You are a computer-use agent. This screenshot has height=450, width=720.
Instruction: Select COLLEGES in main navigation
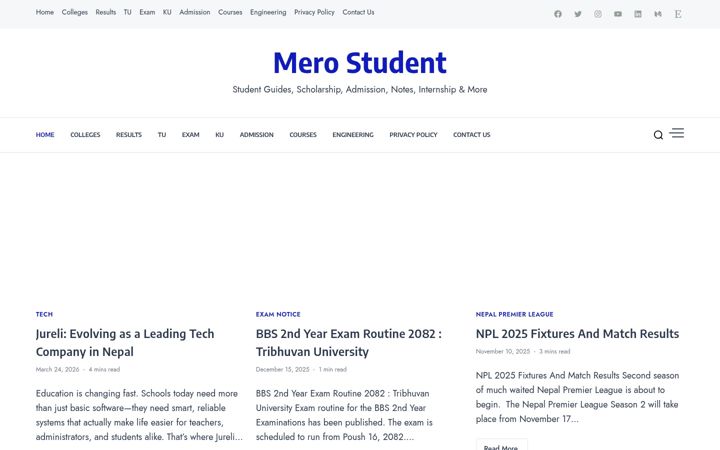[85, 135]
